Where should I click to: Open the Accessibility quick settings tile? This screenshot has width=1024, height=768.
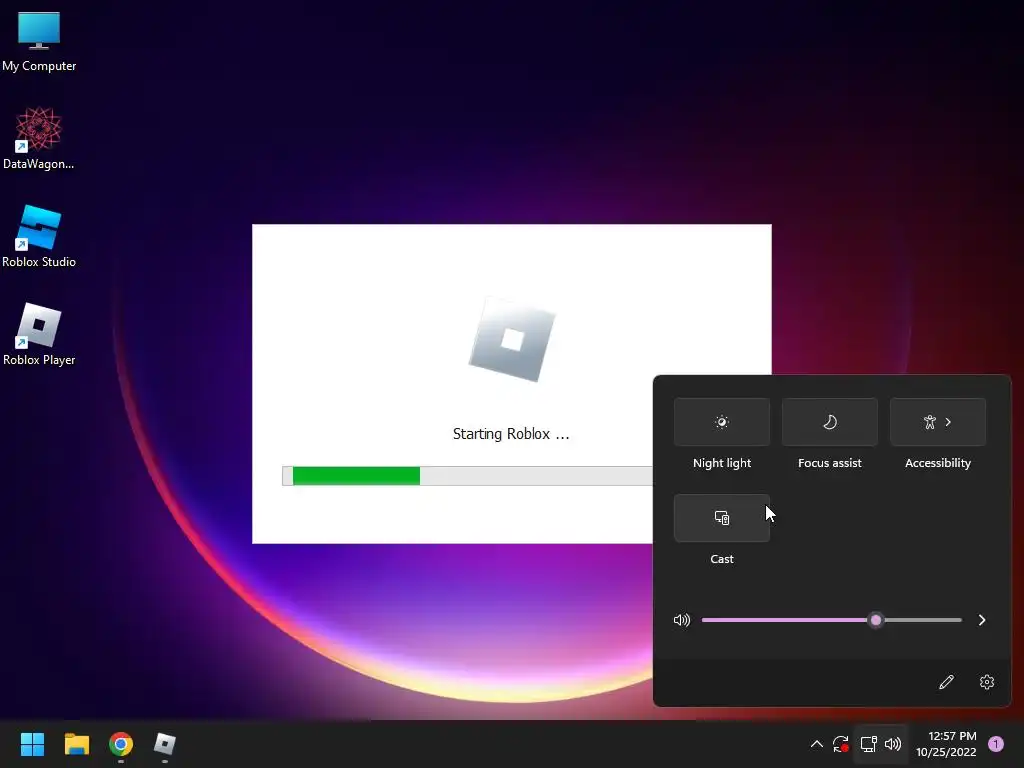coord(938,422)
